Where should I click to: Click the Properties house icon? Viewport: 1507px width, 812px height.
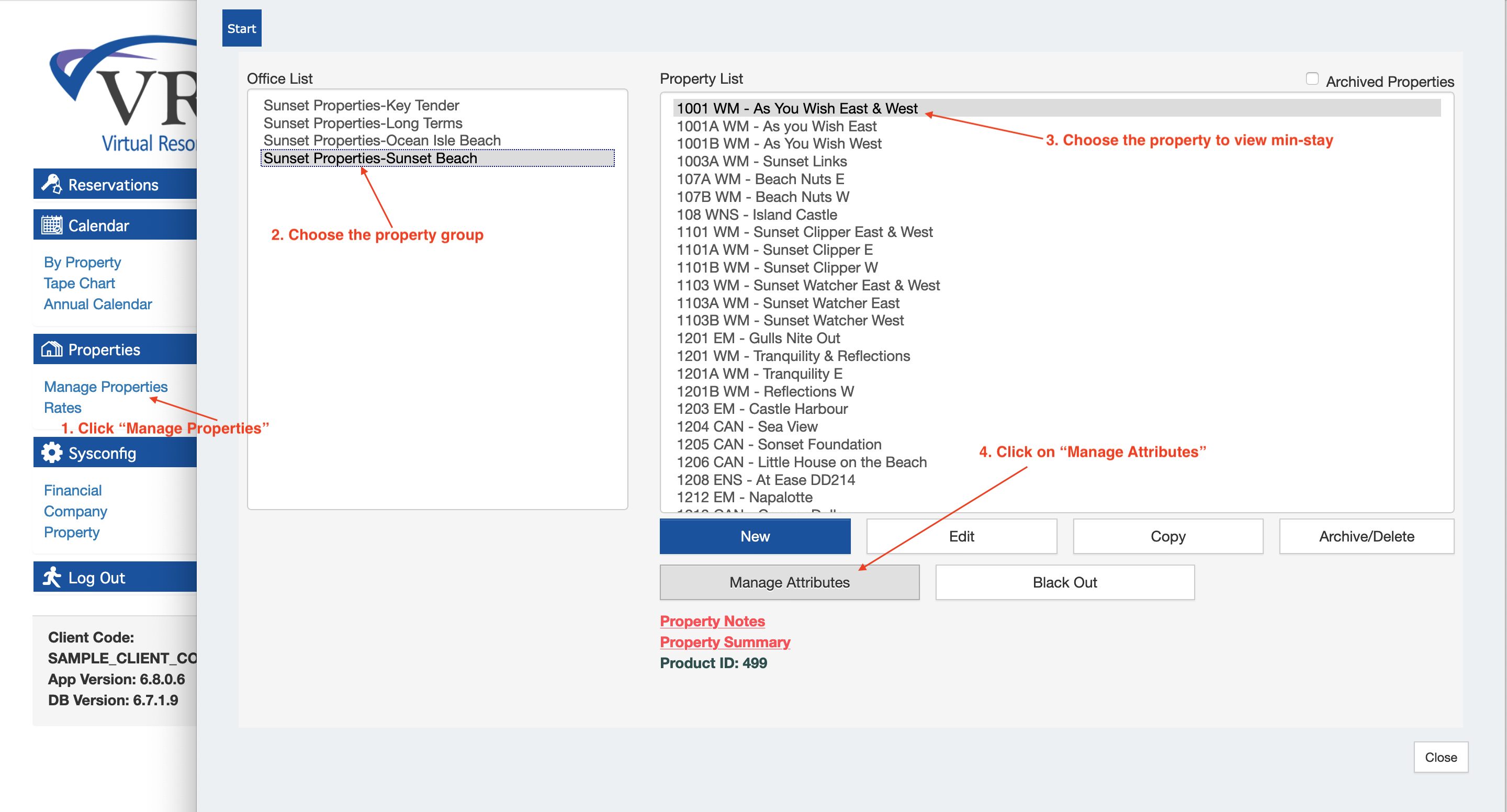coord(51,349)
